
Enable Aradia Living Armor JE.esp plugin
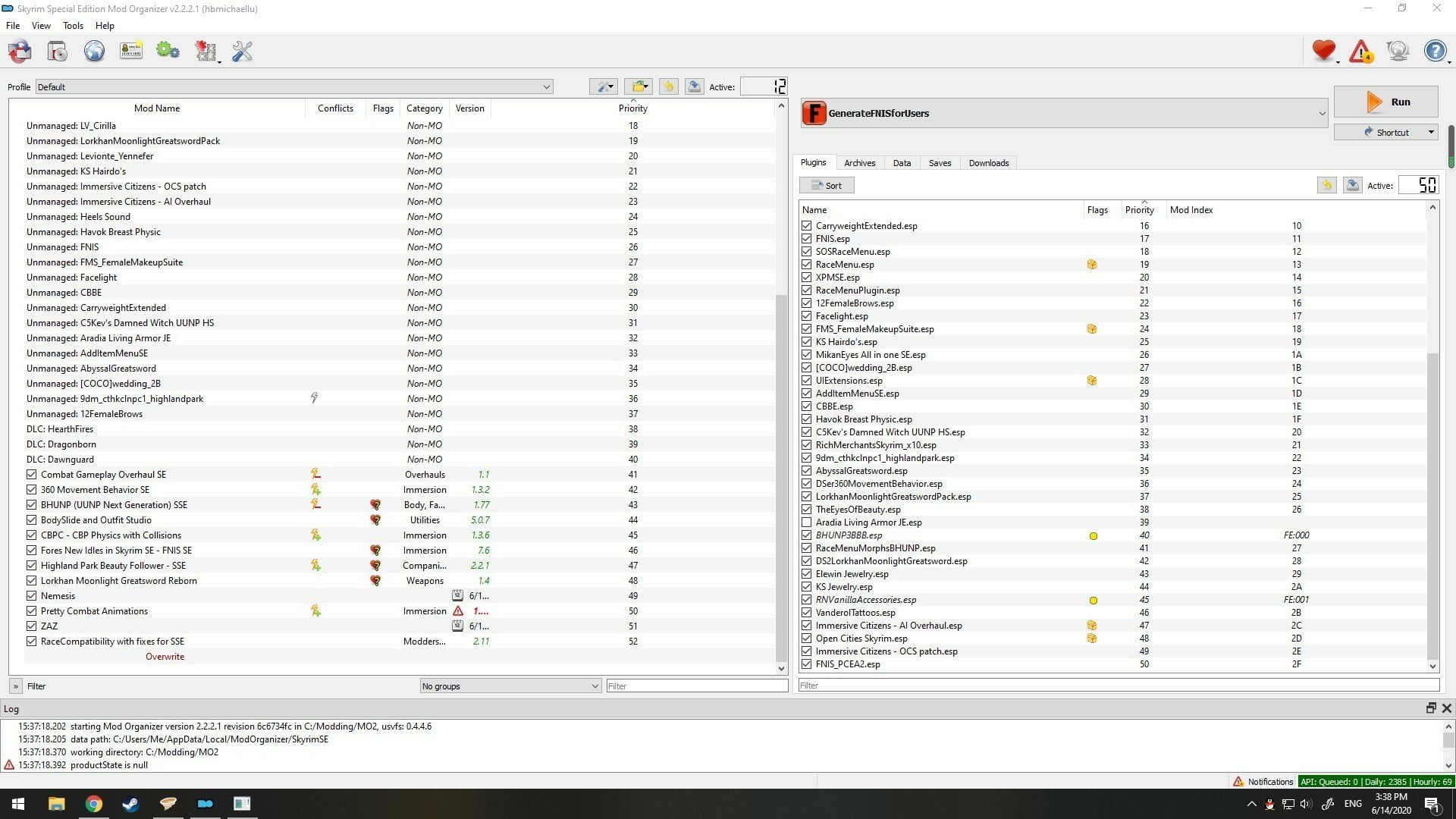(807, 522)
